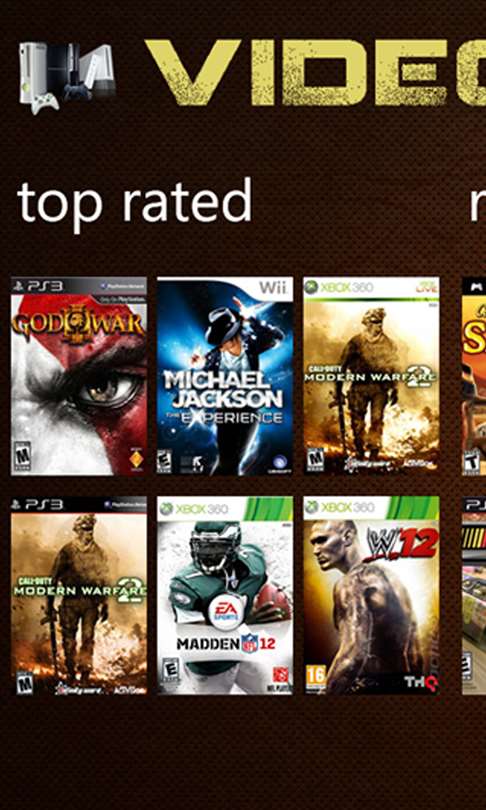
Task: Tap the Ubisoft logo on Michael Jackson cover
Action: tap(279, 461)
